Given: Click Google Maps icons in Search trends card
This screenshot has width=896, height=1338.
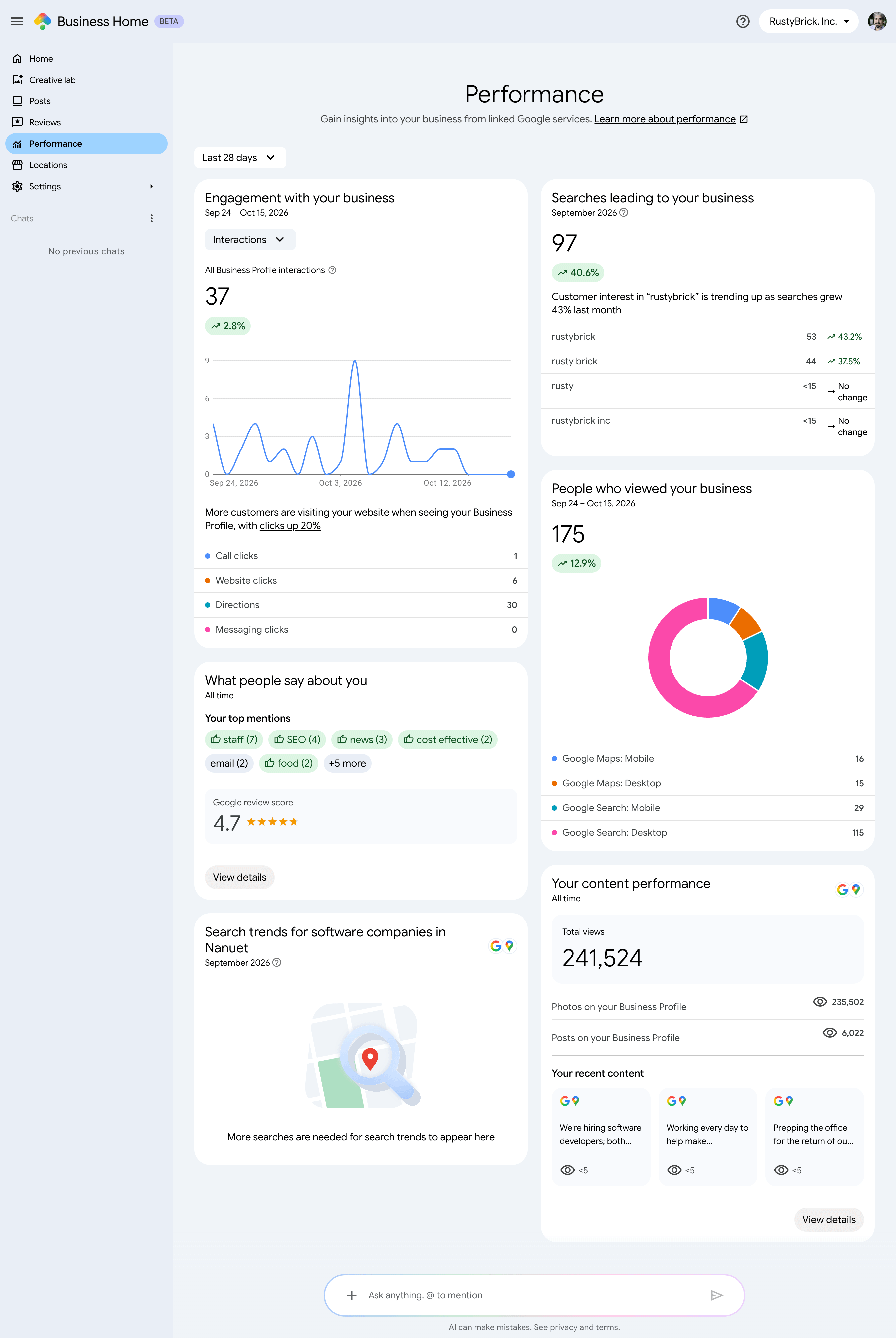Looking at the screenshot, I should (x=502, y=946).
